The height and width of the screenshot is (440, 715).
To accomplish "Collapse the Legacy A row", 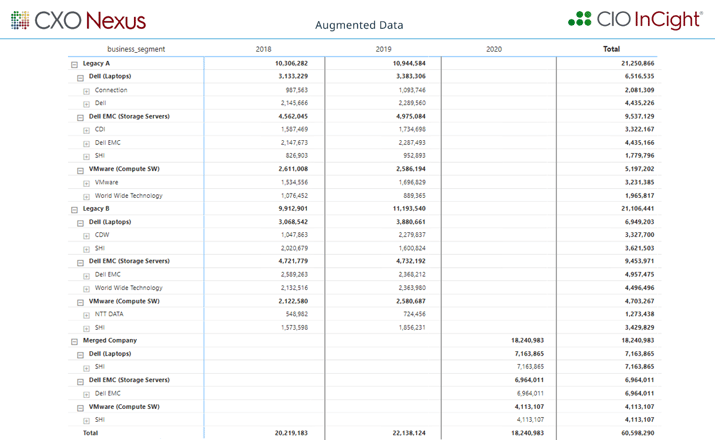I will [74, 64].
